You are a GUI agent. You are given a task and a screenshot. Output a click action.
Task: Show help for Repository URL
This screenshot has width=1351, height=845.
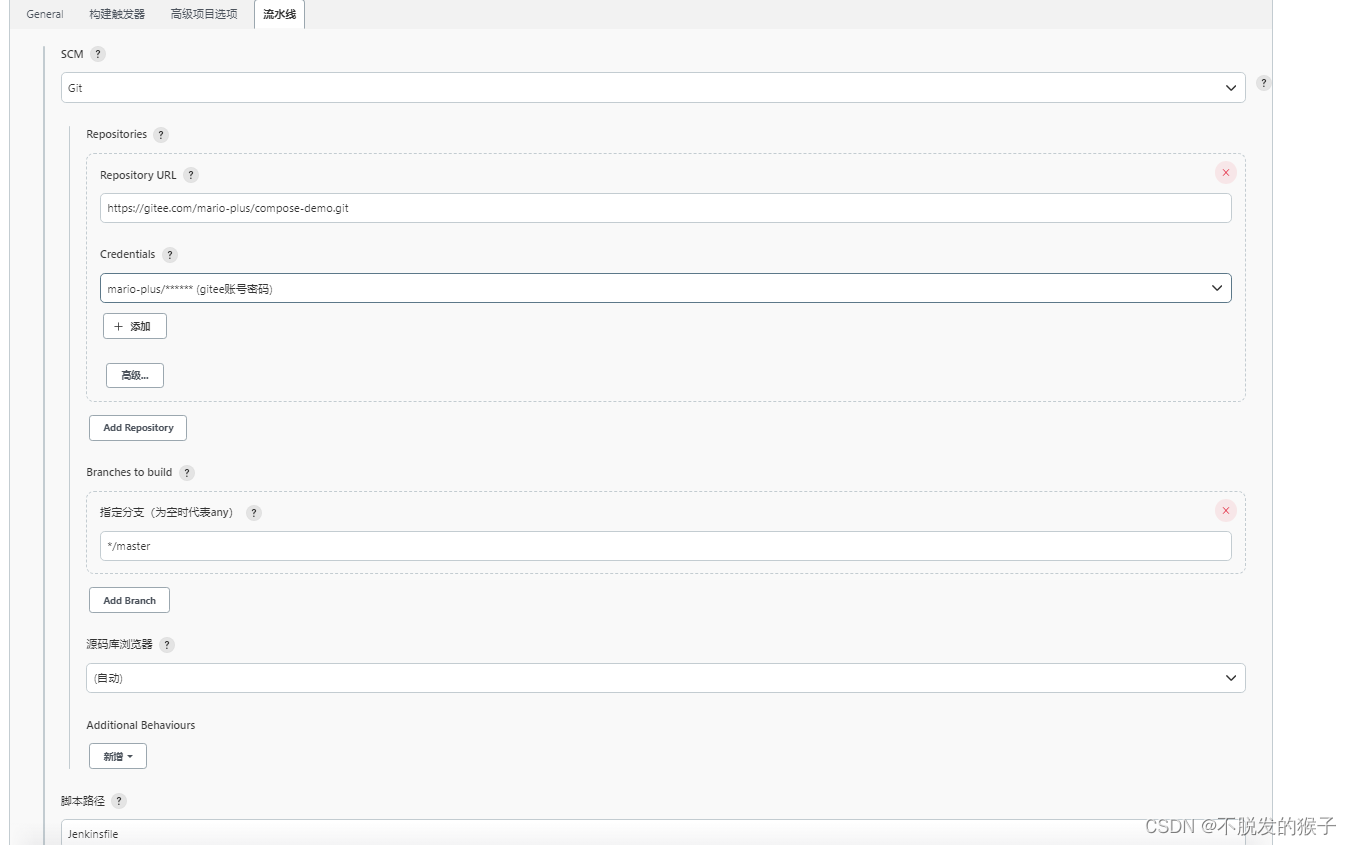pyautogui.click(x=191, y=175)
